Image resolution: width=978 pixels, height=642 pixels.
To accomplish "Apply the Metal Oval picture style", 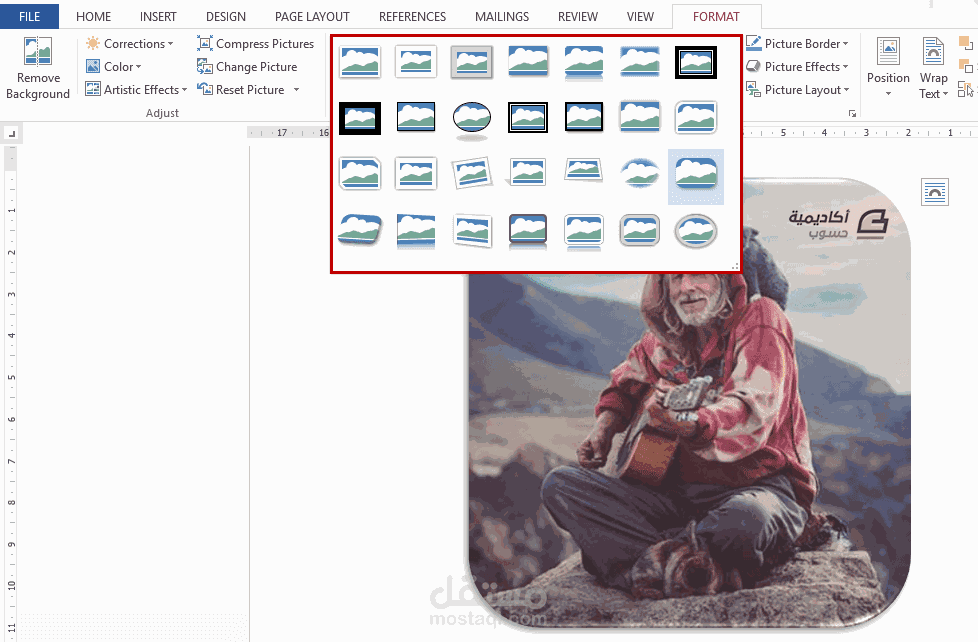I will point(695,230).
